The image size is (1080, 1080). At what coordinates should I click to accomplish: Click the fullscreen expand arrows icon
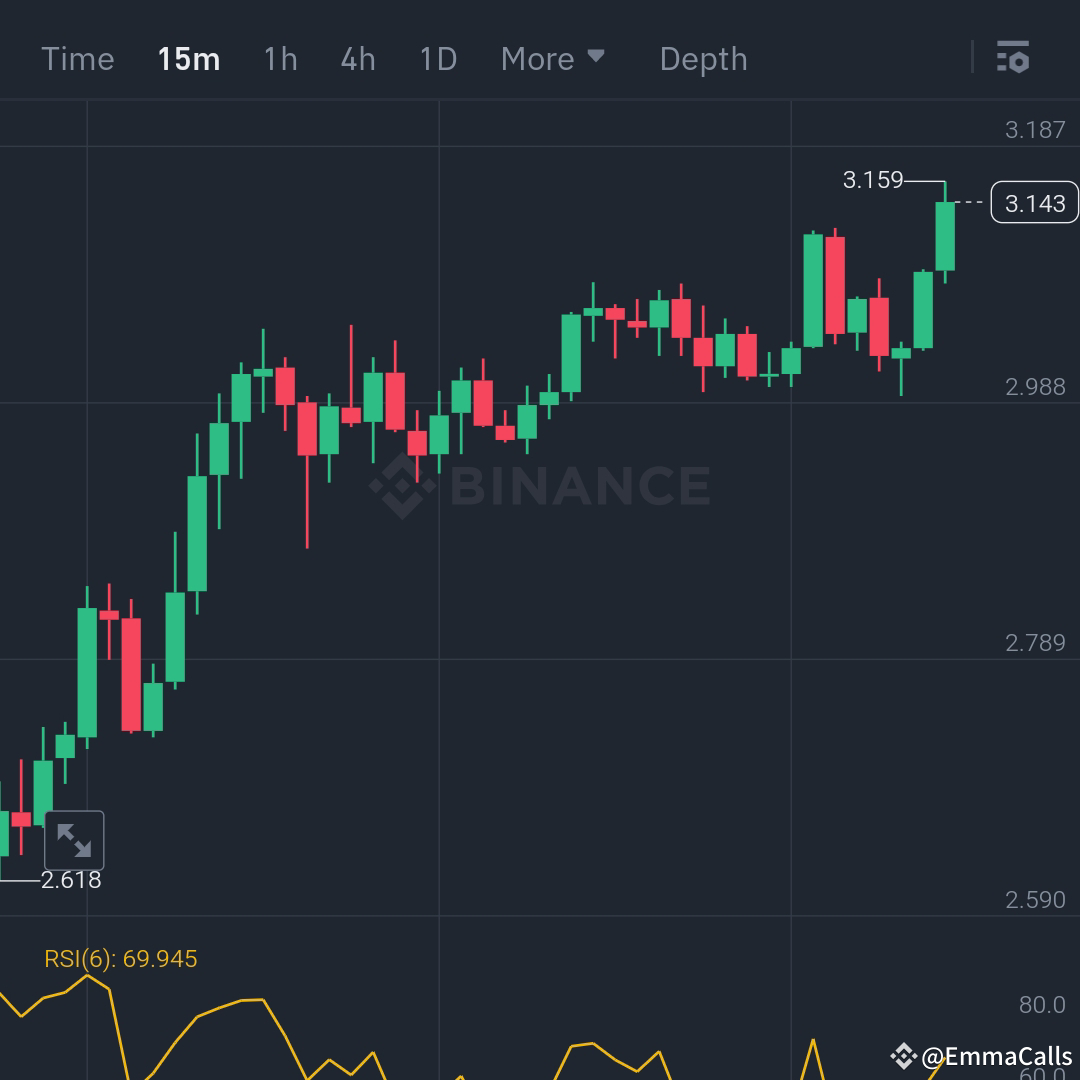click(73, 840)
